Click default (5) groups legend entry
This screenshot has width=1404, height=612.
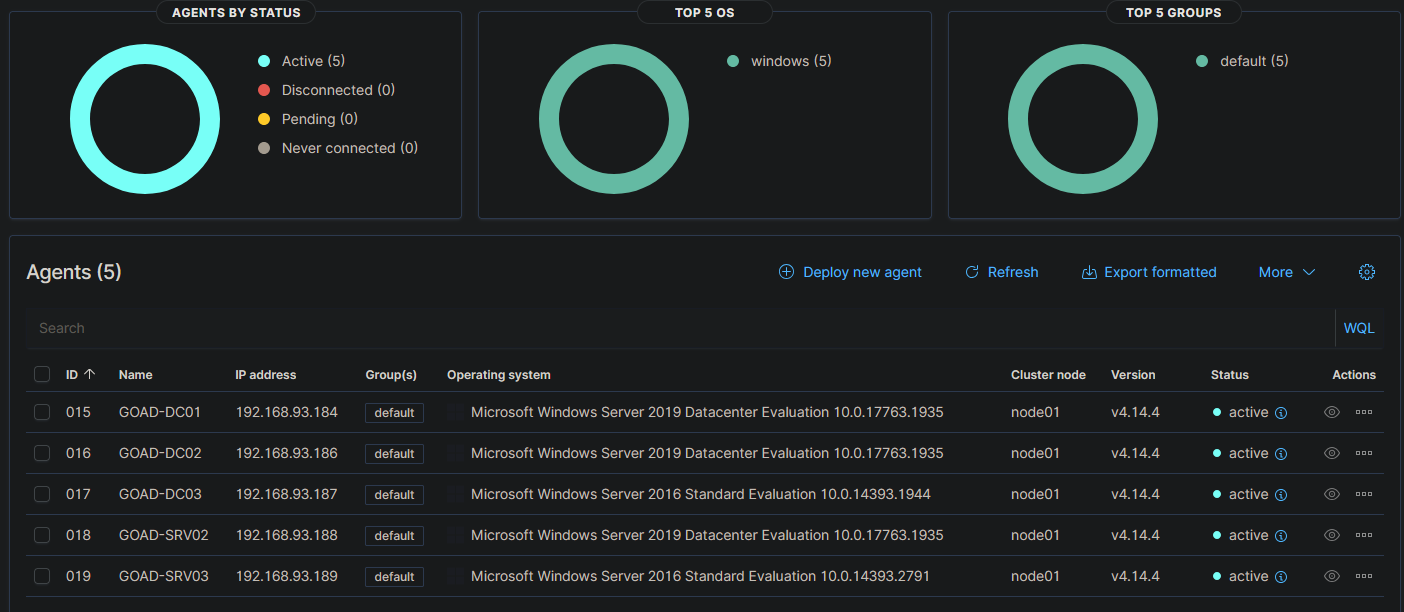(1242, 61)
